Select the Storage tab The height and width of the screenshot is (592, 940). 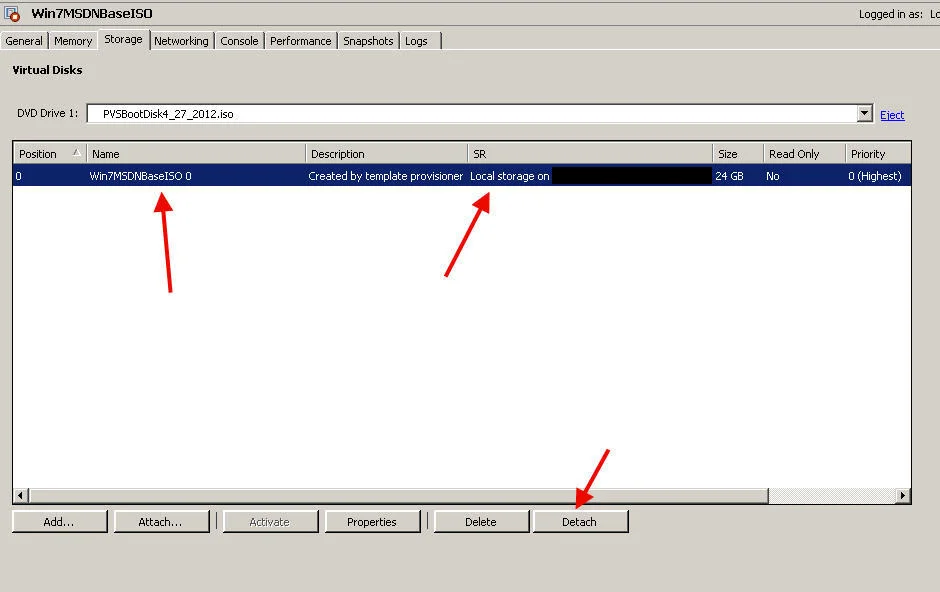[123, 40]
